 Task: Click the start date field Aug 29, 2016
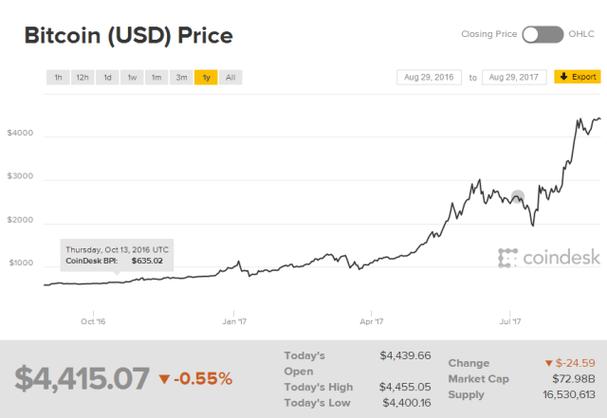[429, 76]
